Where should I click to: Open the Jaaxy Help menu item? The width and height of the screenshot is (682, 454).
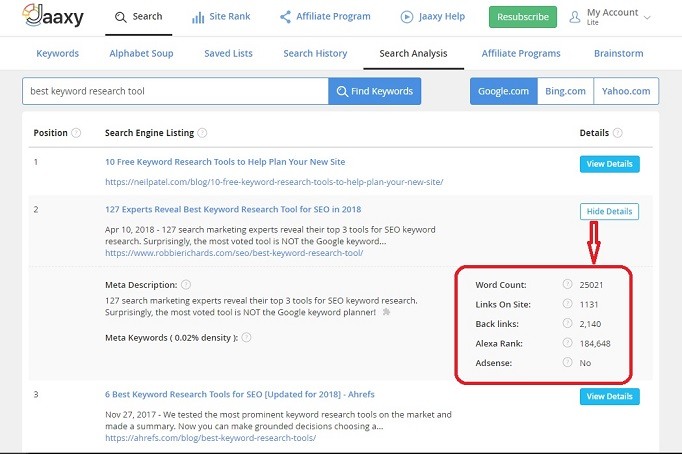(x=432, y=17)
